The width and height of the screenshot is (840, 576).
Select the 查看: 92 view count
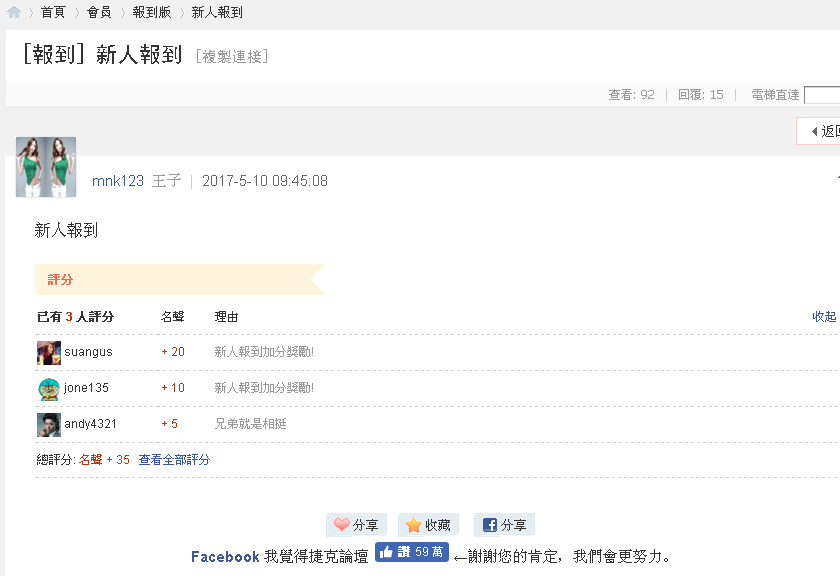coord(632,95)
